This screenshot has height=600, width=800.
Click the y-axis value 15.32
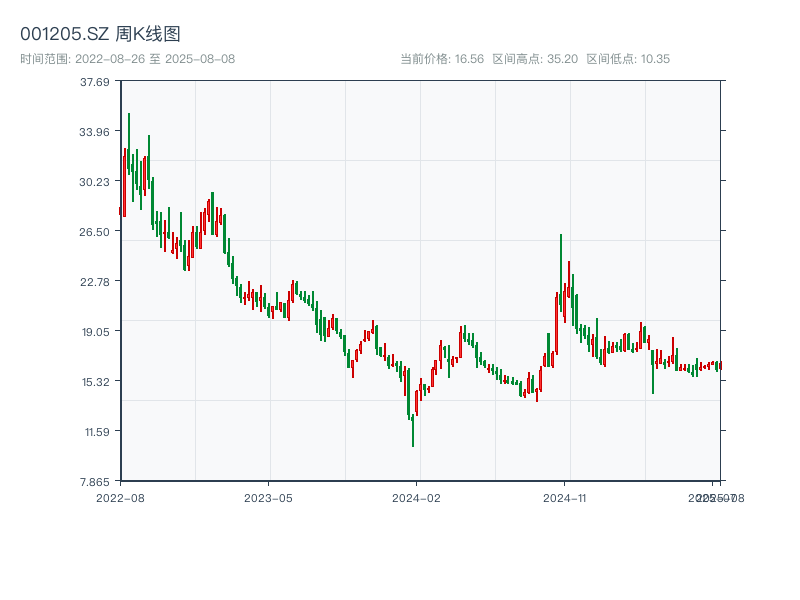click(95, 382)
